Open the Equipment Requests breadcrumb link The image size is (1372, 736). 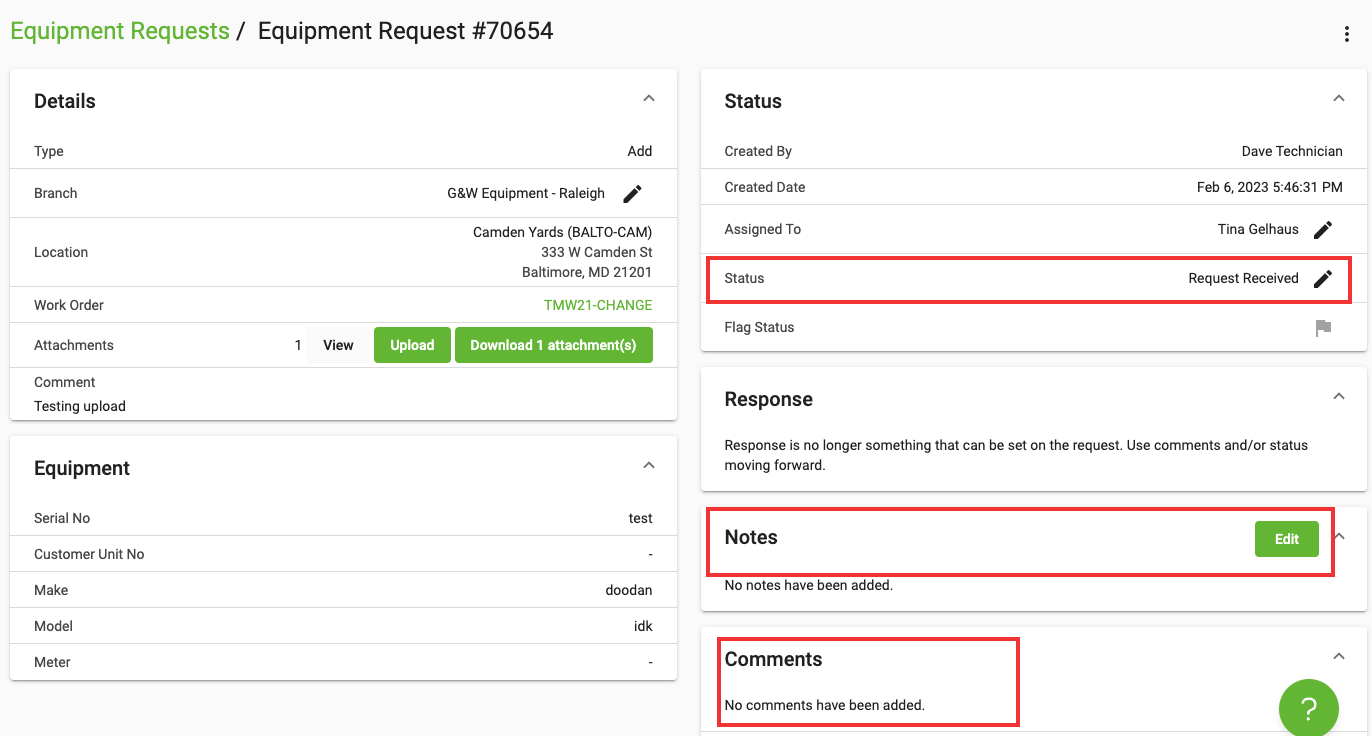[x=119, y=31]
